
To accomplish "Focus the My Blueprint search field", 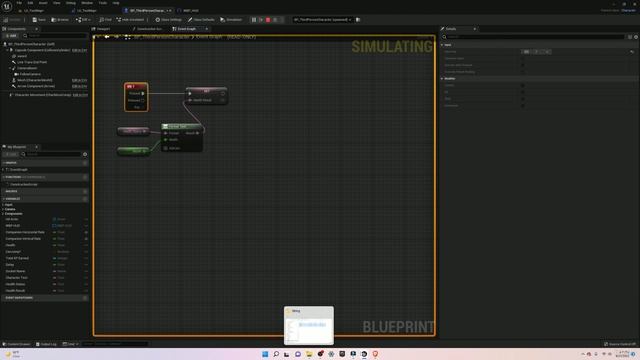I will point(51,154).
